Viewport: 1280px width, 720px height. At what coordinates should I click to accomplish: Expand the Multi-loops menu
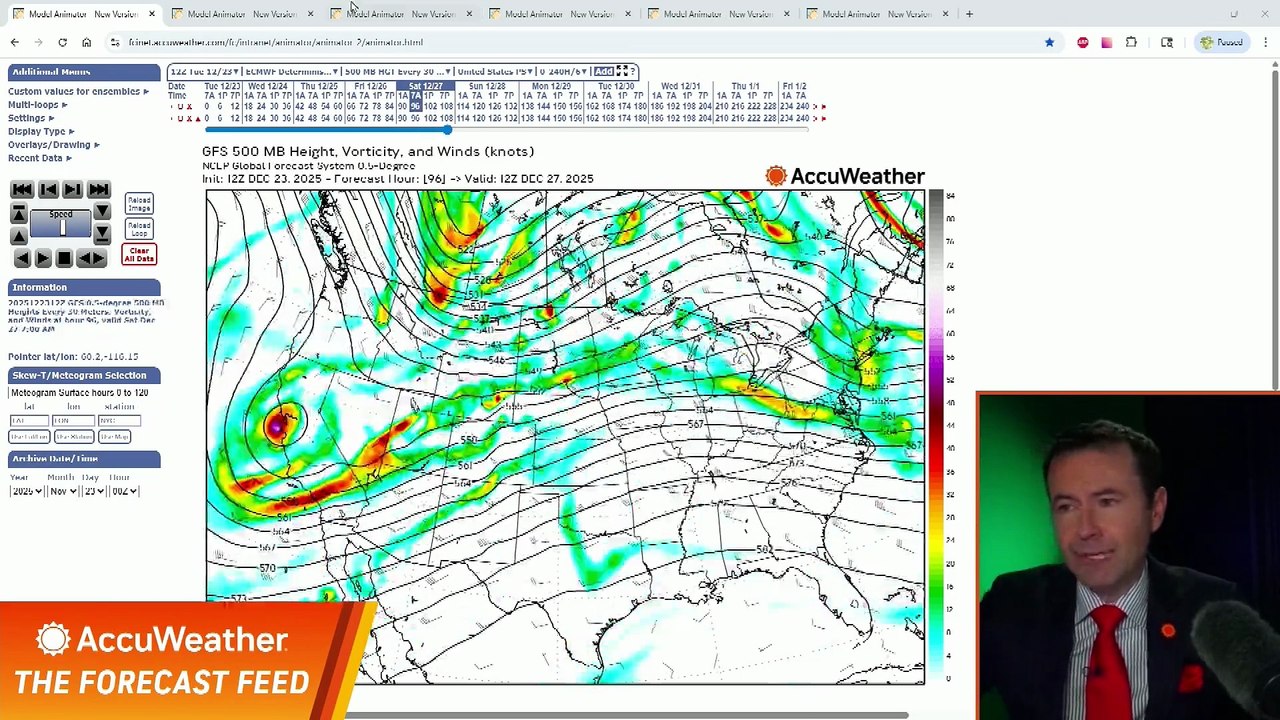[38, 104]
